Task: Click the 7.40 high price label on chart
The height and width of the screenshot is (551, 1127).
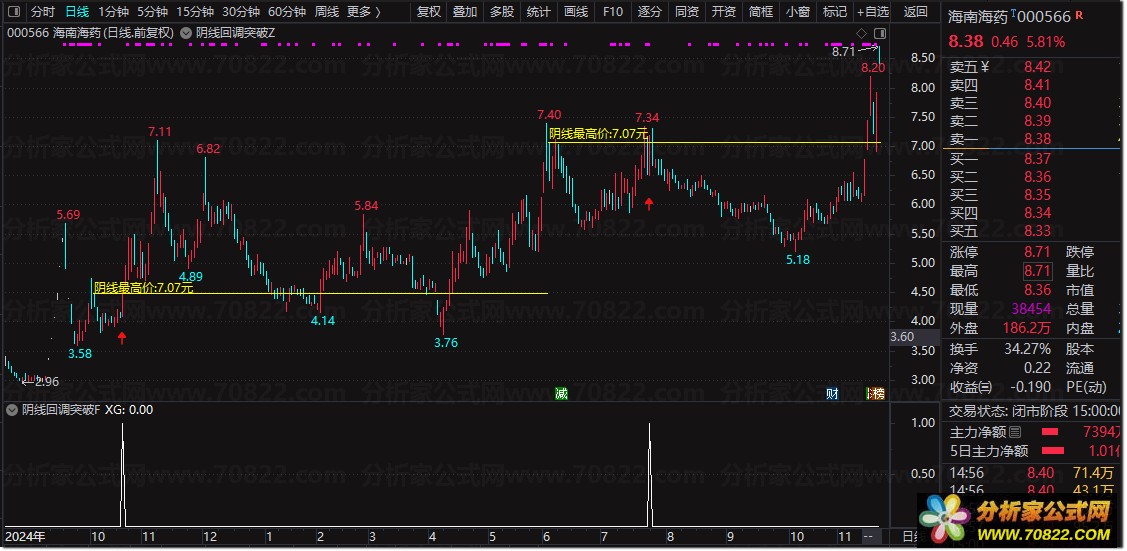Action: pyautogui.click(x=549, y=115)
